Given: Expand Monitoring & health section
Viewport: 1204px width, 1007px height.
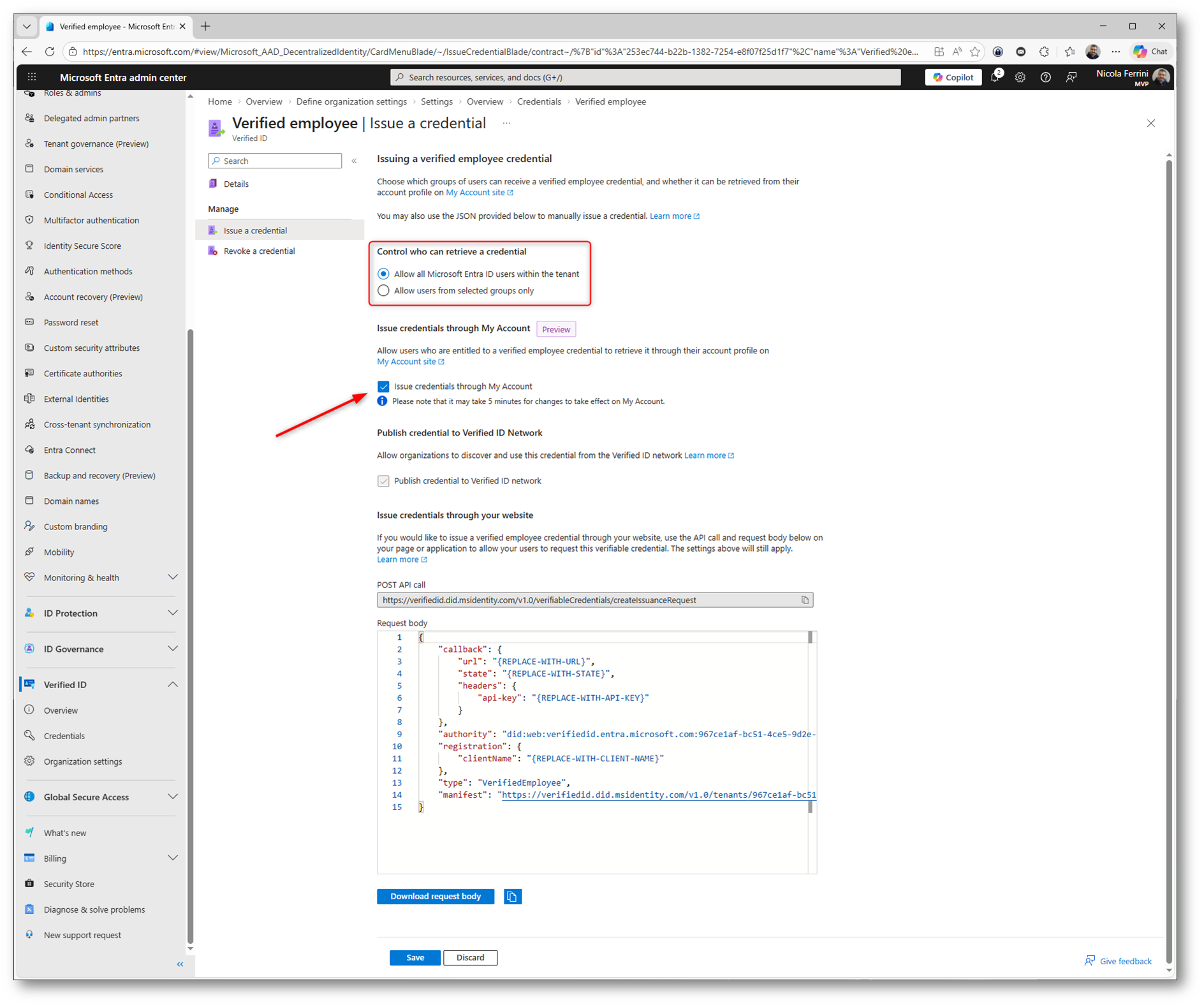Looking at the screenshot, I should point(172,577).
